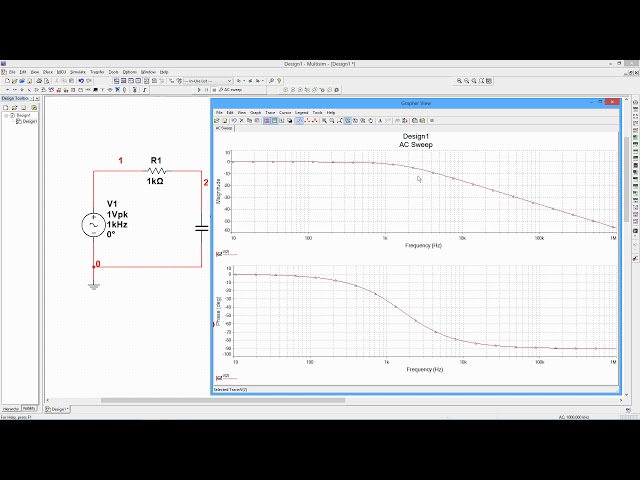Open the Transfer menu

tap(97, 72)
